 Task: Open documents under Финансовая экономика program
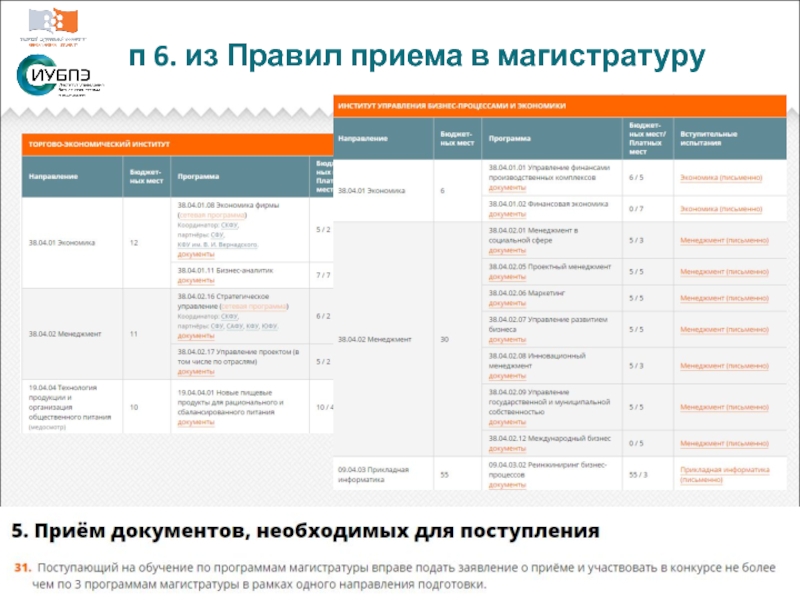pos(507,214)
